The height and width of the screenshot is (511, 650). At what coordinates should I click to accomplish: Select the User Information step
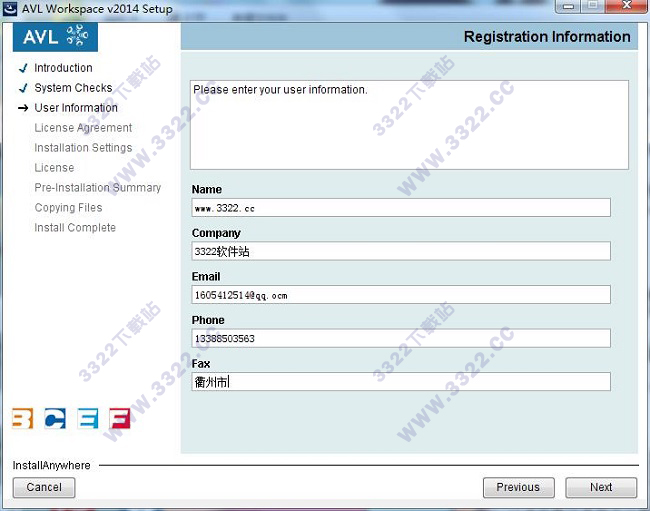point(76,108)
